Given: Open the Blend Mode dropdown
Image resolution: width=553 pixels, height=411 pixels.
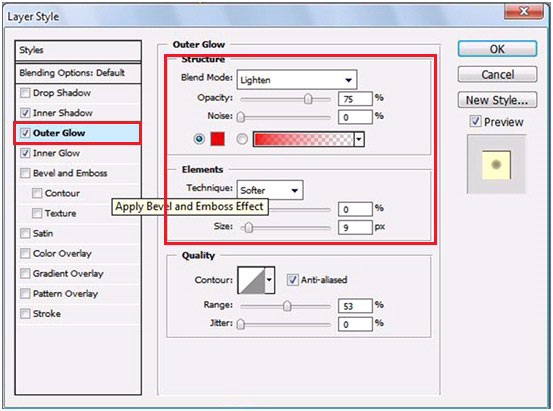Looking at the screenshot, I should tap(297, 80).
